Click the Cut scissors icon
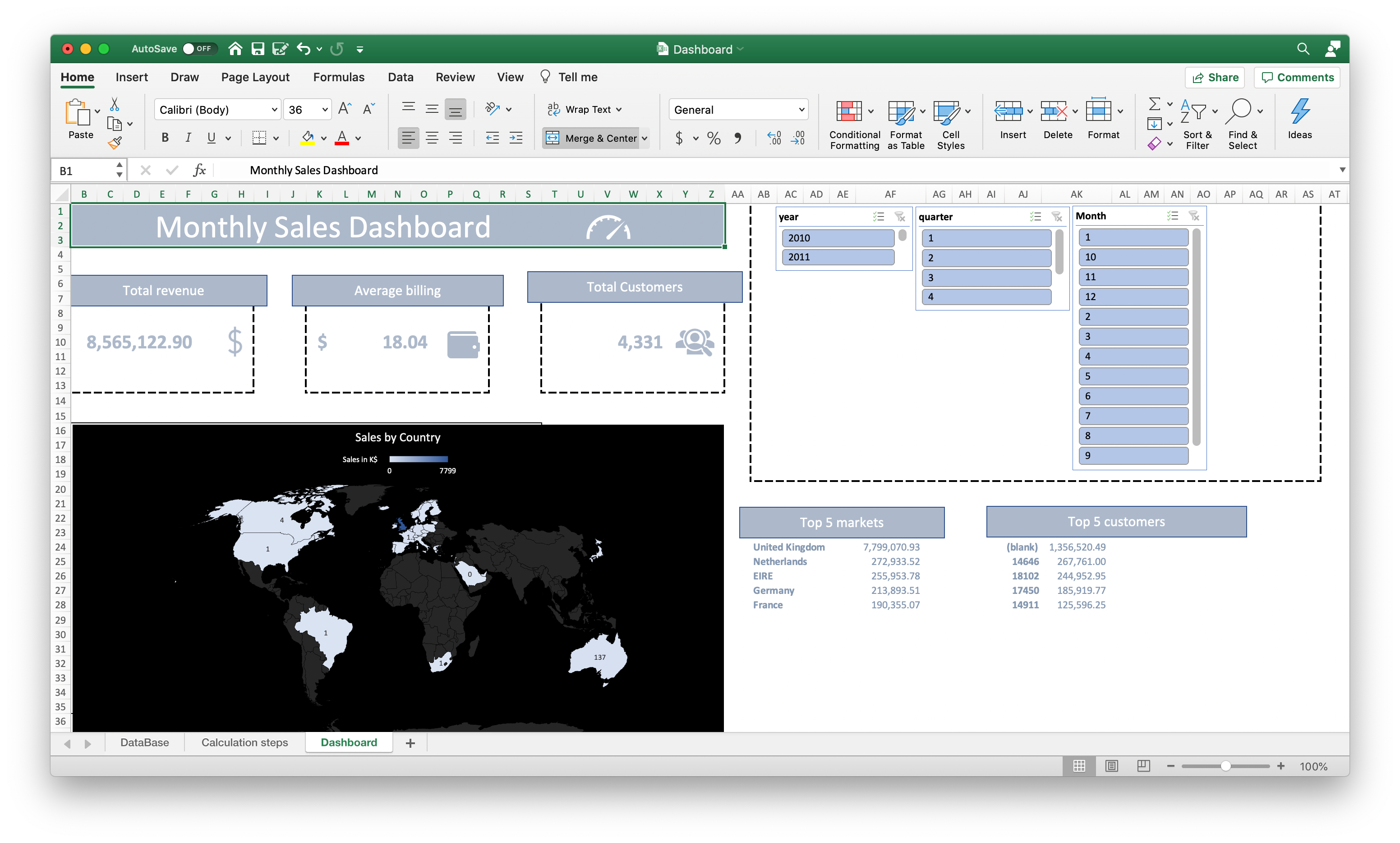 (115, 104)
